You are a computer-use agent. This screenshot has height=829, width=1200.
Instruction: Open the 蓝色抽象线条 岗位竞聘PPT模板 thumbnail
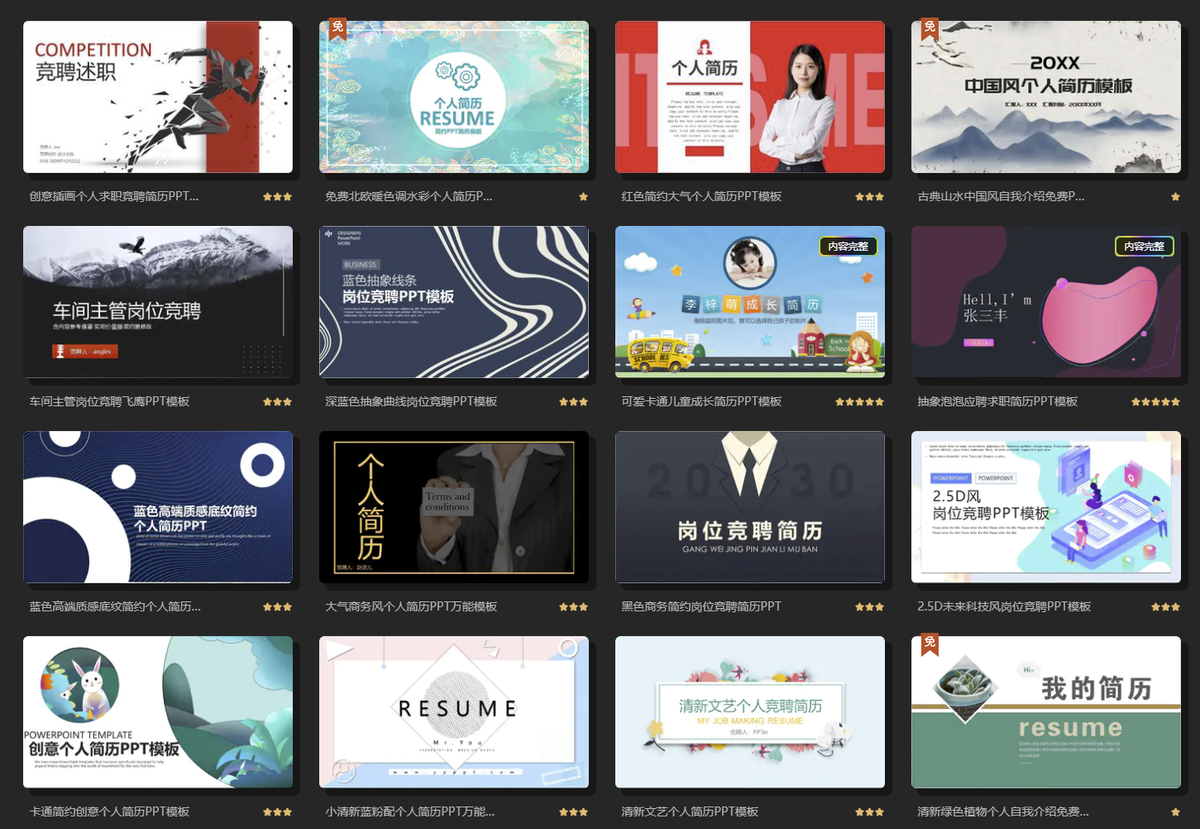[454, 302]
